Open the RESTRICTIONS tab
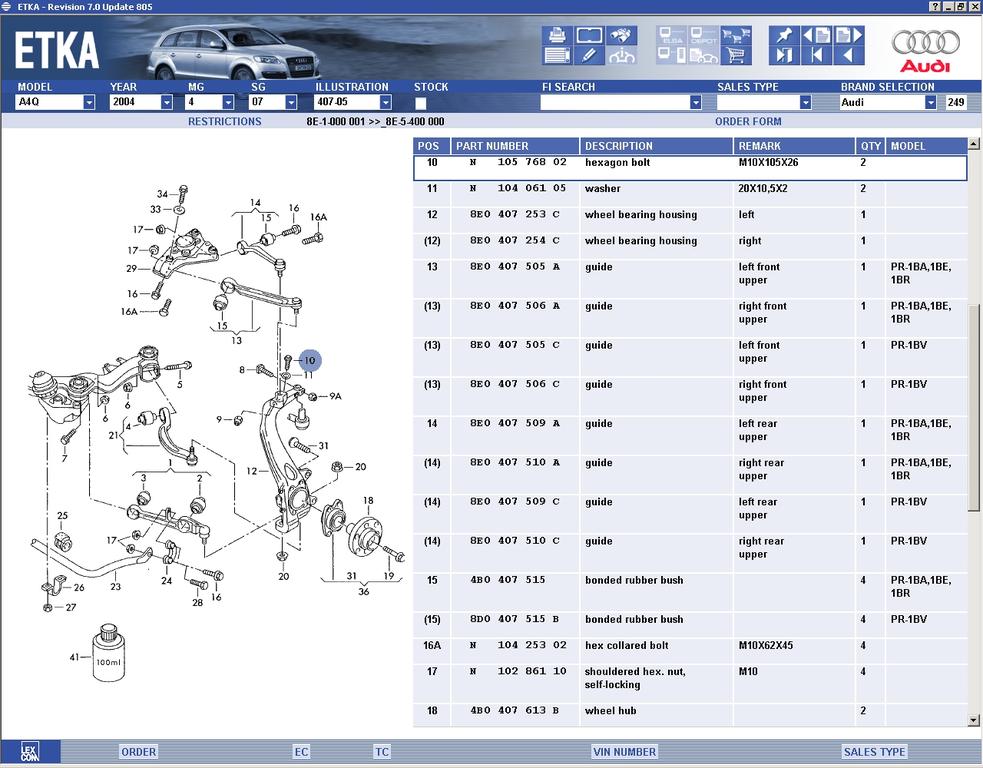Viewport: 983px width, 768px height. point(225,122)
